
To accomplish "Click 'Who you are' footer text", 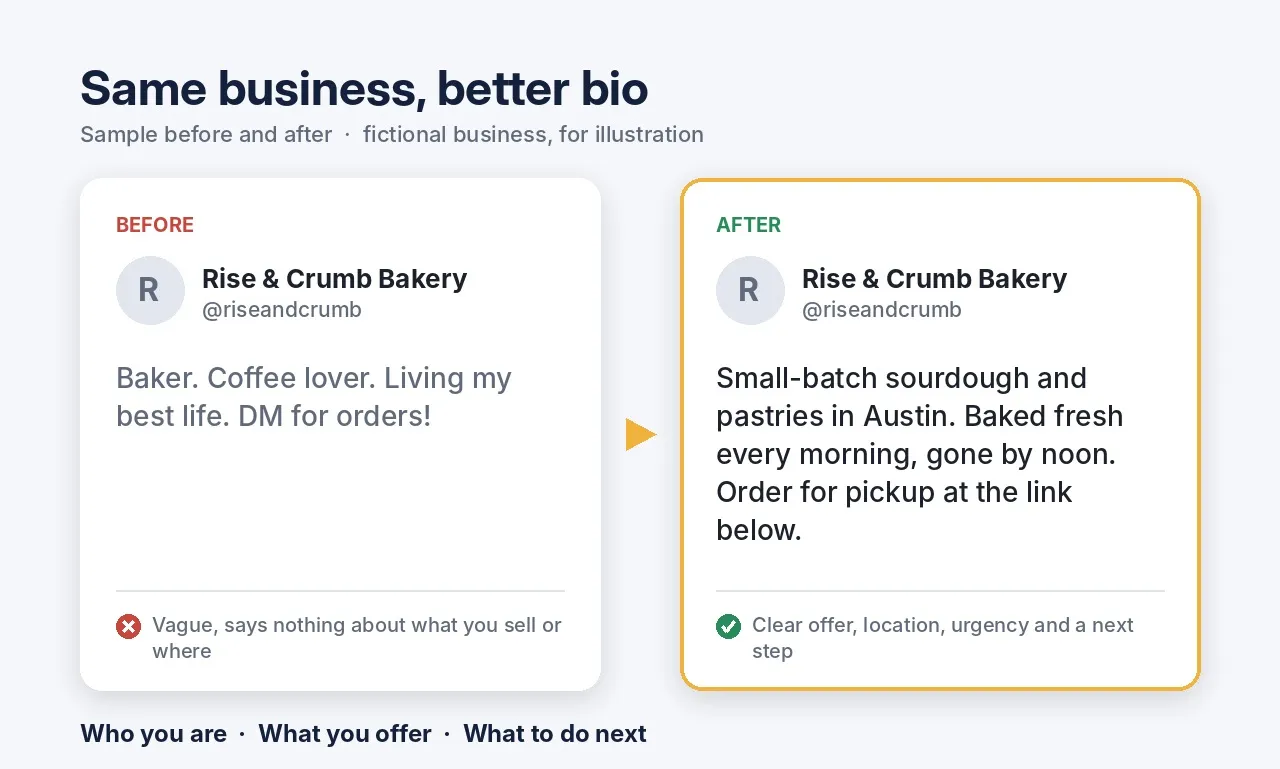I will point(153,734).
